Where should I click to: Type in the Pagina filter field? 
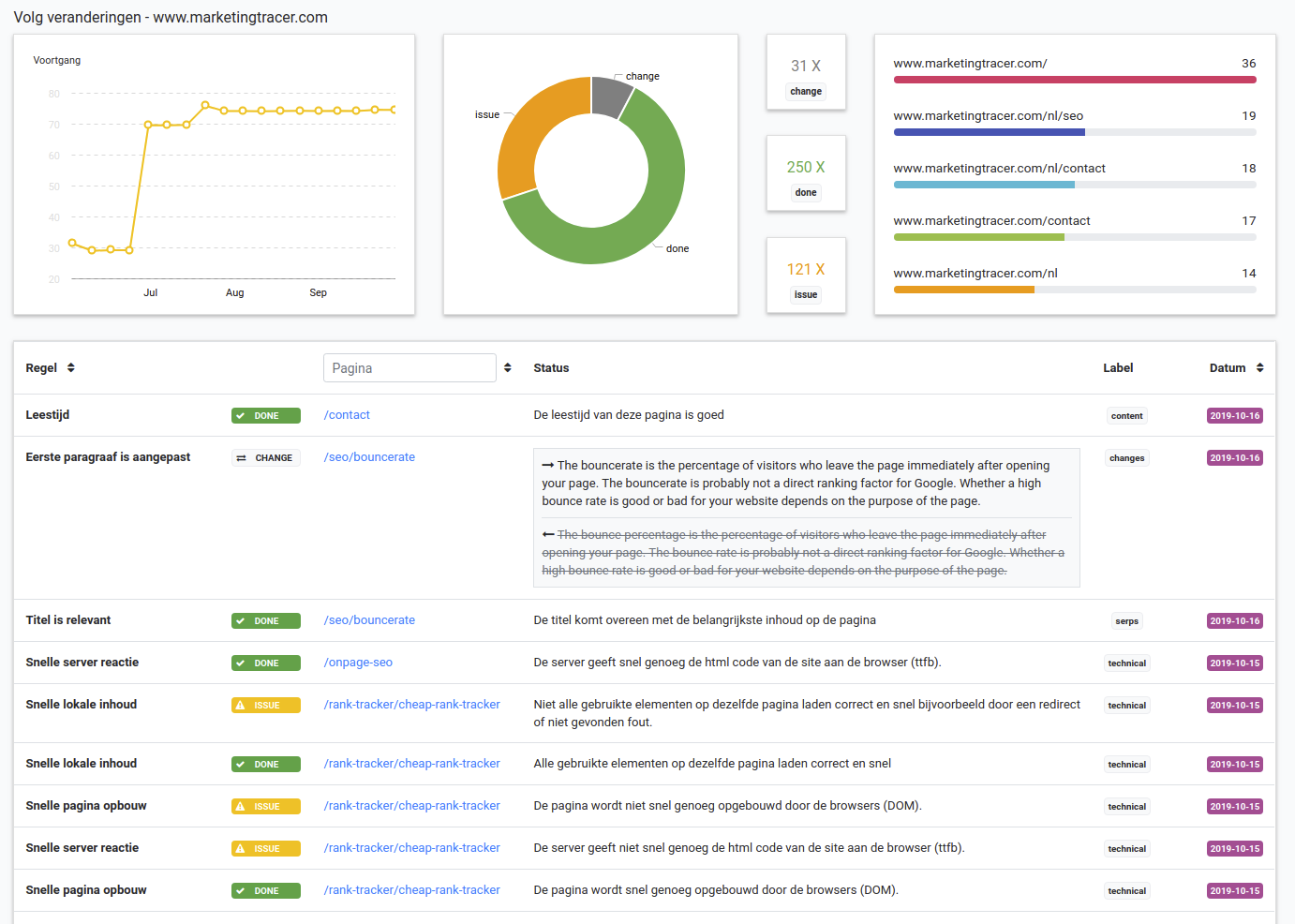(x=409, y=368)
